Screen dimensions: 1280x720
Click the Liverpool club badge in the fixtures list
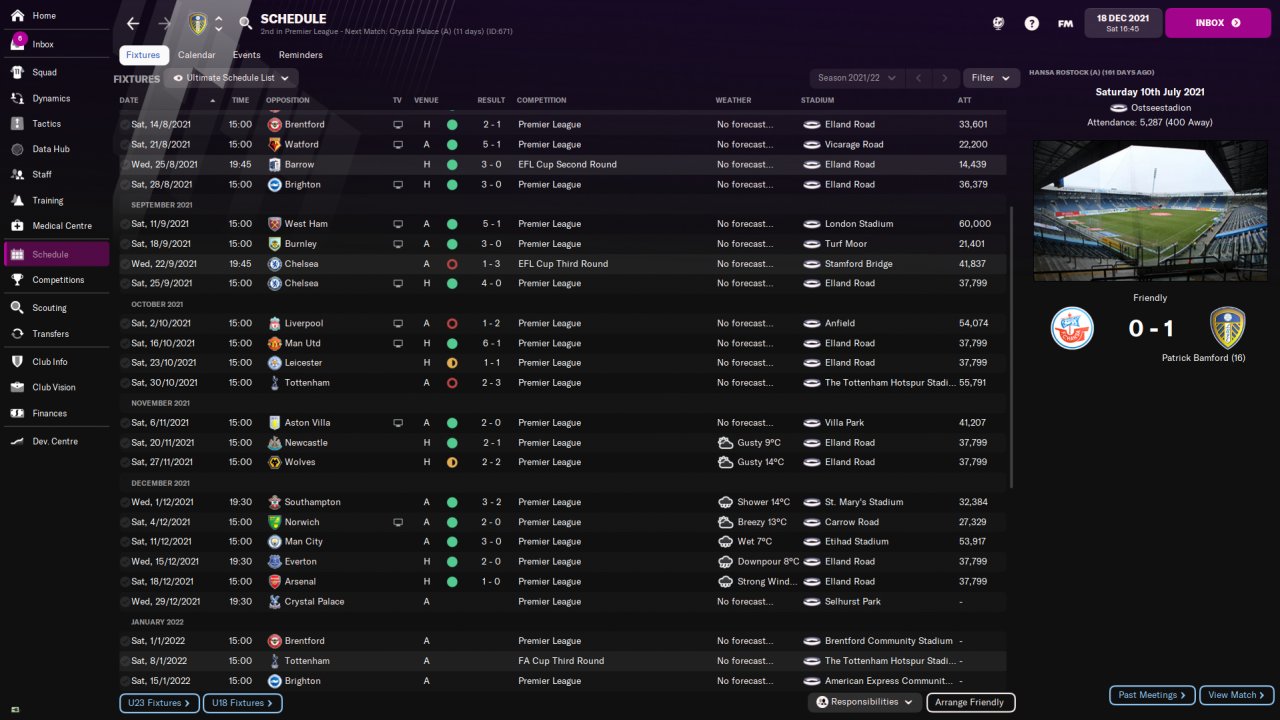pos(275,324)
